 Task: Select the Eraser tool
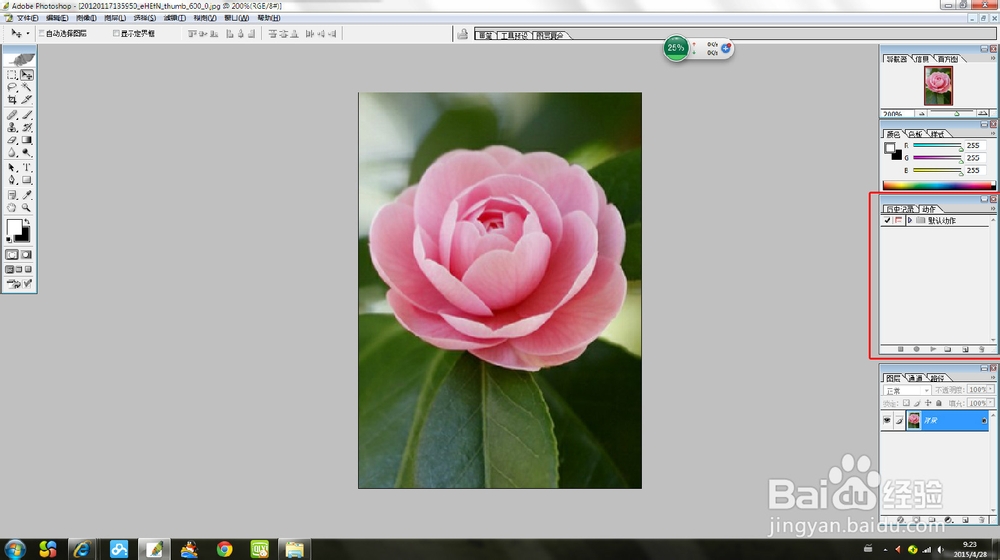tap(11, 140)
